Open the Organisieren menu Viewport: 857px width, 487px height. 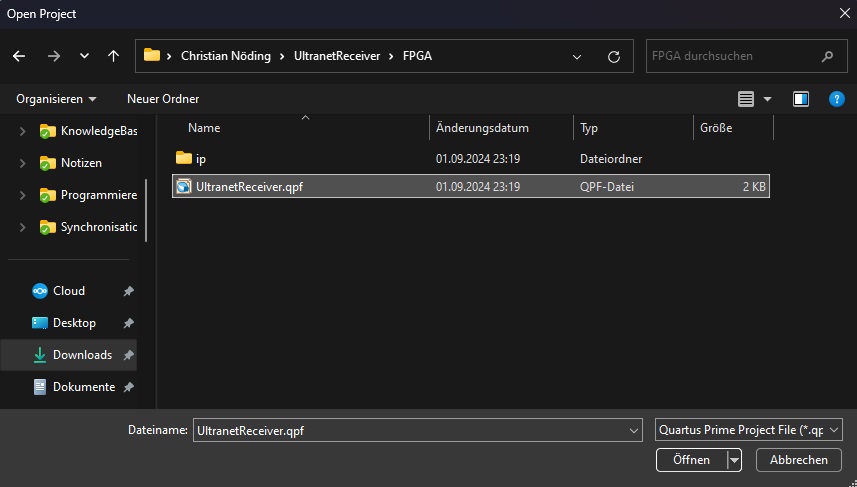click(x=56, y=99)
